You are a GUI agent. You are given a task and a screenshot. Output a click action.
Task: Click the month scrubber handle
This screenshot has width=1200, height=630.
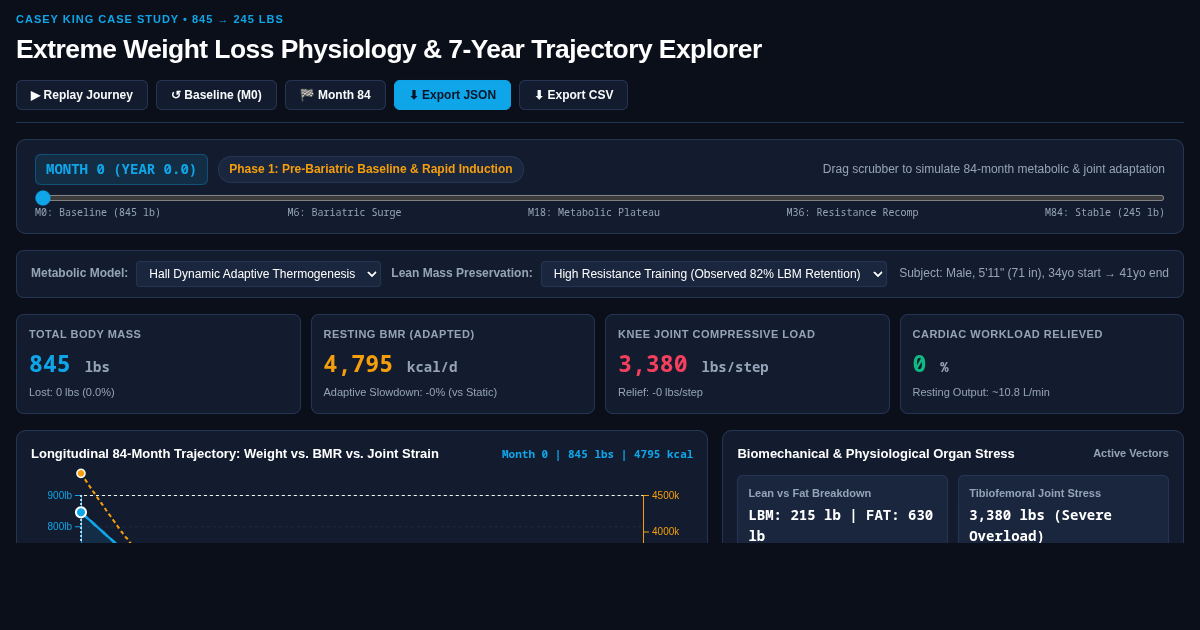[x=43, y=198]
